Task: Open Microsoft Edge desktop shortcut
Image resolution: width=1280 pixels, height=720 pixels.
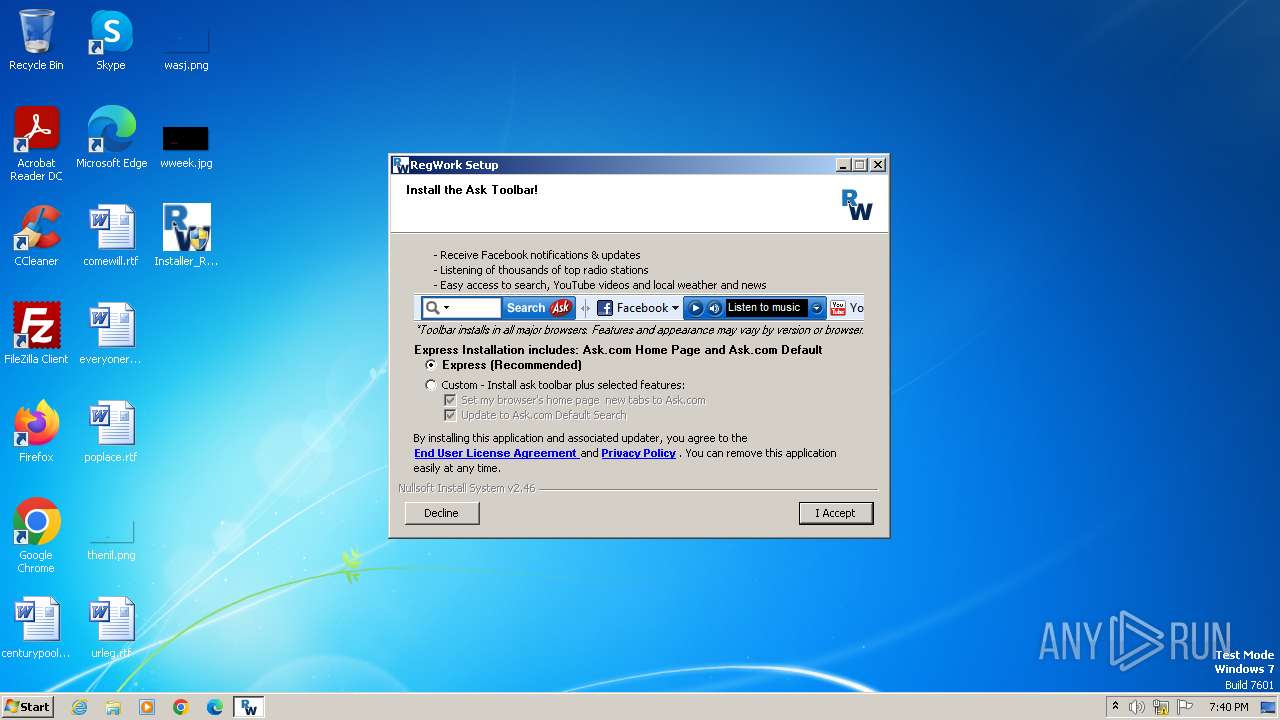Action: point(111,138)
